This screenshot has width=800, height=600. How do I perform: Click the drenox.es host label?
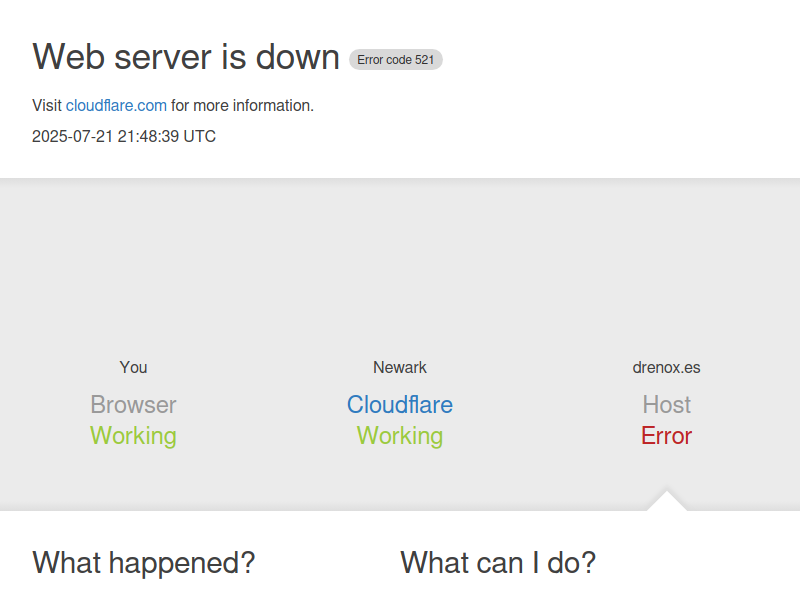pyautogui.click(x=666, y=367)
